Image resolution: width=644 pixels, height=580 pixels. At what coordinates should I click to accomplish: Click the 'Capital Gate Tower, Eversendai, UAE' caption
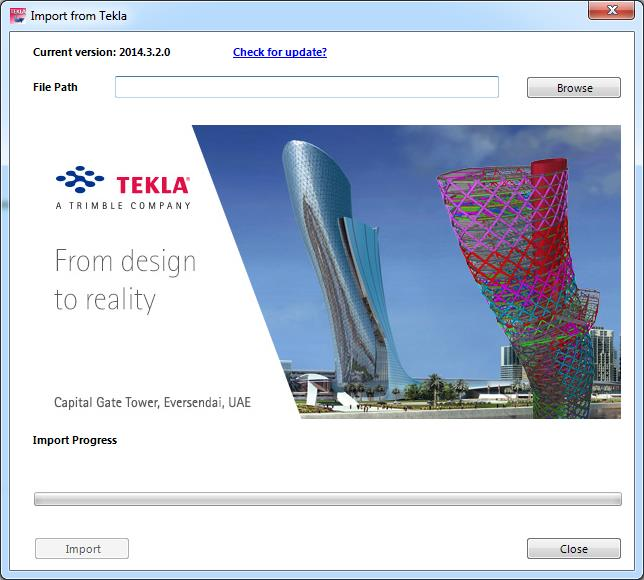pos(152,402)
